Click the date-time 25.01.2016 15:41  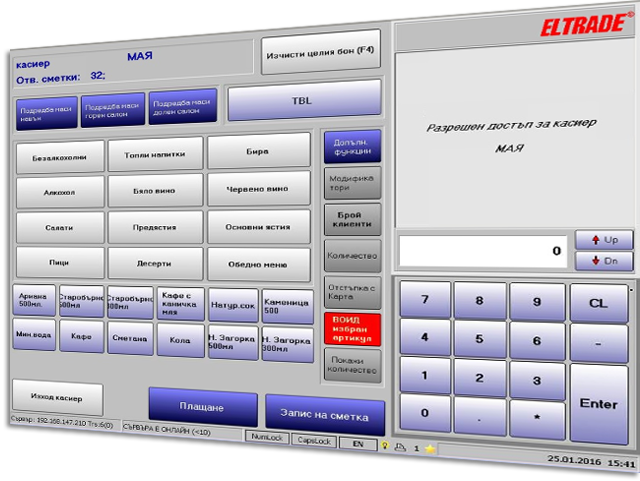point(591,461)
